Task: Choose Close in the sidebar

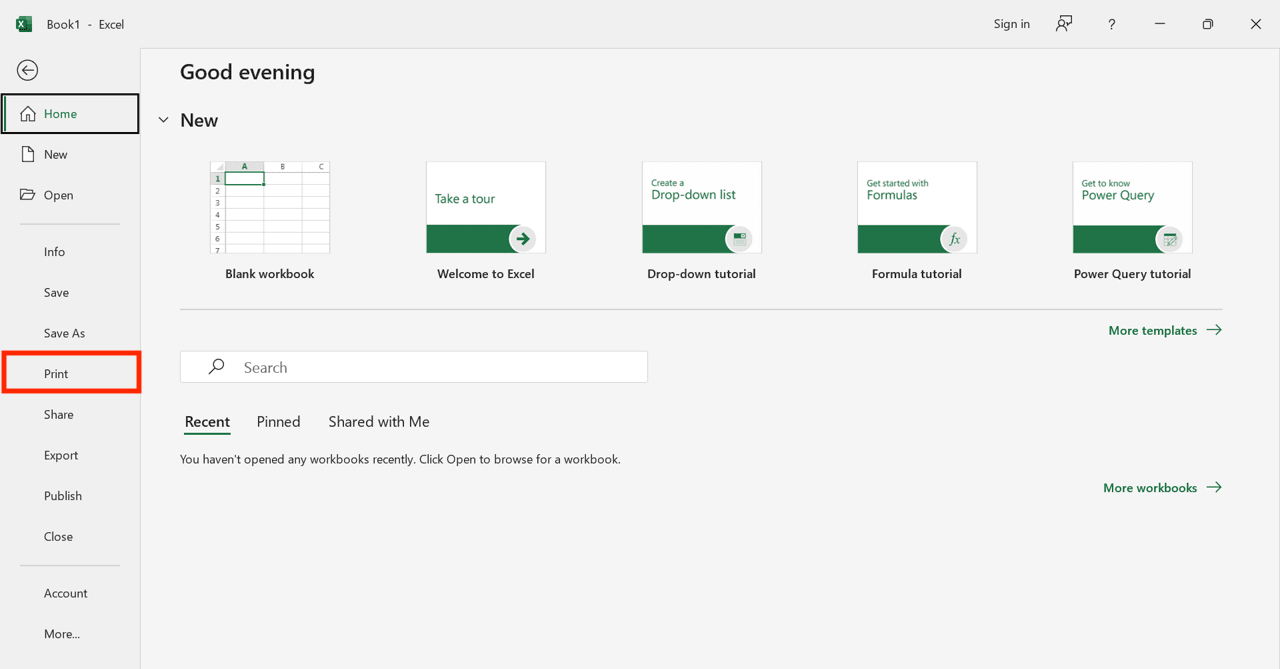Action: pos(70,536)
